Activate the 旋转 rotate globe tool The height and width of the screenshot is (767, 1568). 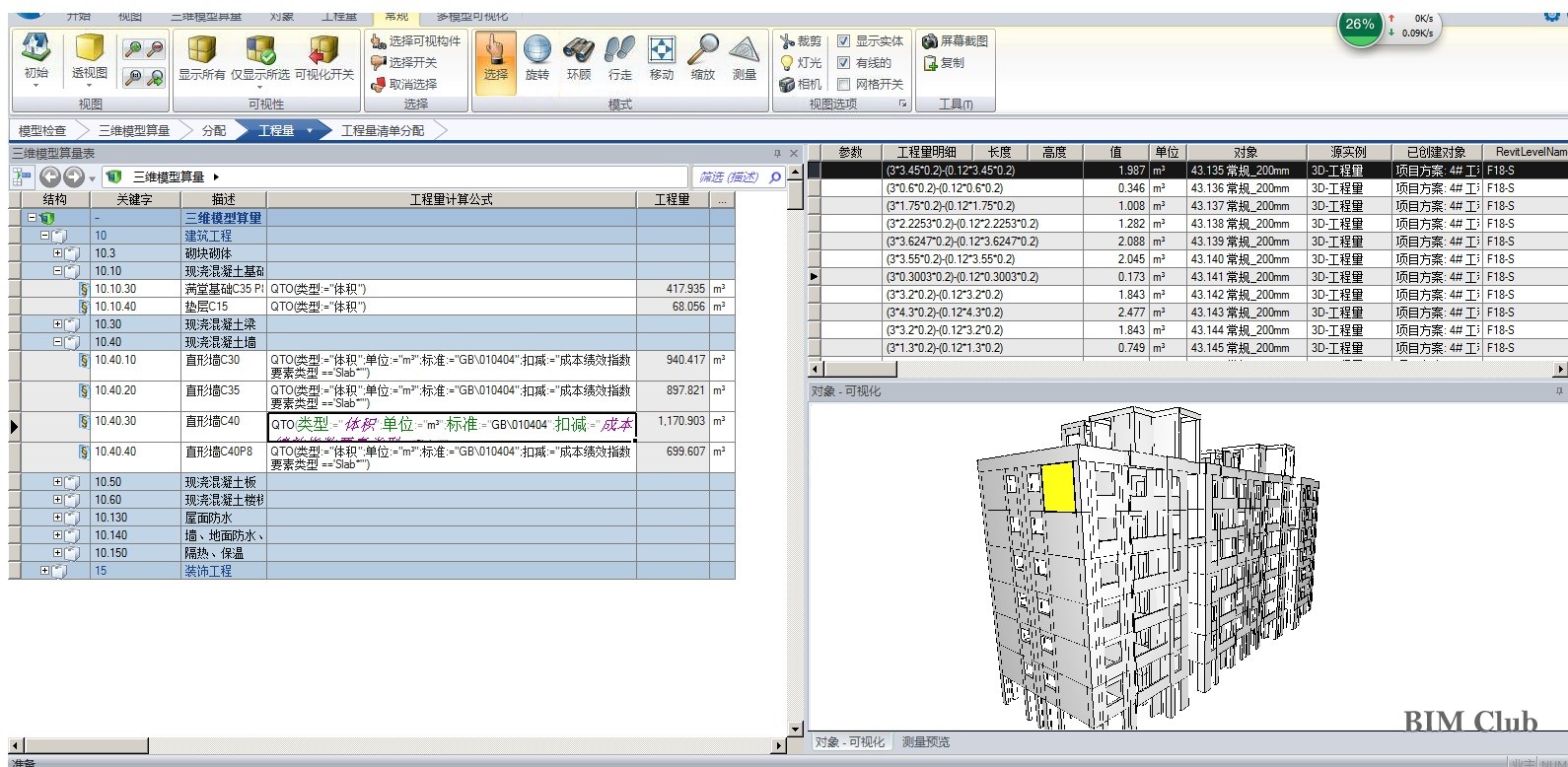click(x=536, y=58)
